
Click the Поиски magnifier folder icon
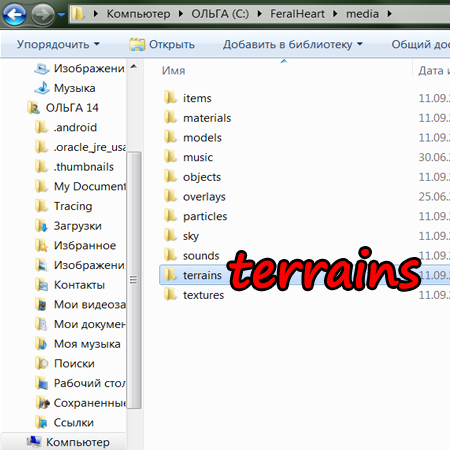coord(41,363)
